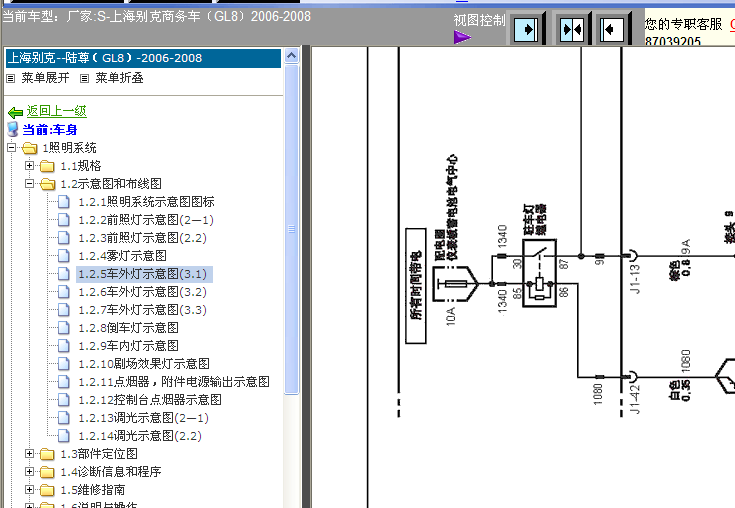Click 菜单折叠 to collapse all menus
This screenshot has width=735, height=508.
pyautogui.click(x=119, y=78)
